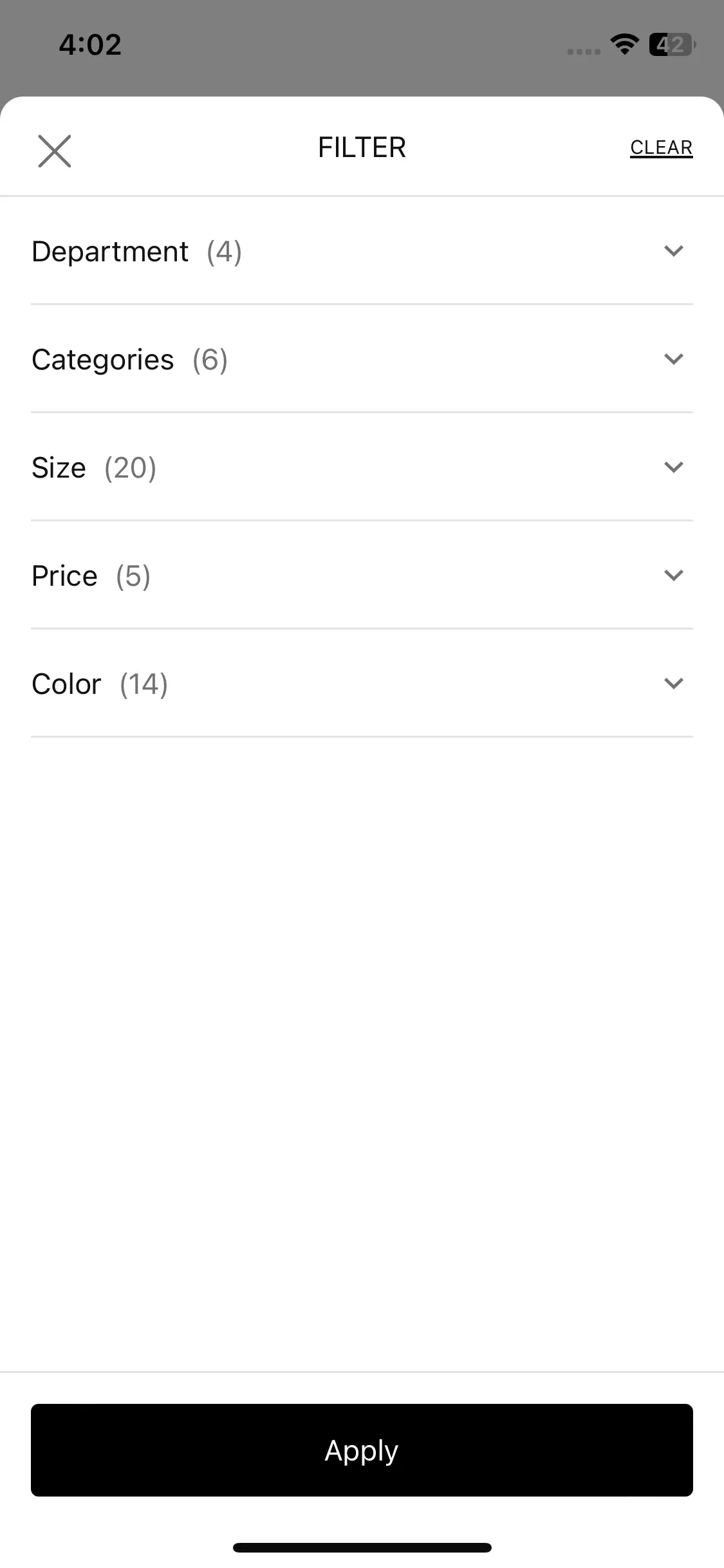The width and height of the screenshot is (724, 1568).
Task: Select the Department filter label
Action: 110,252
